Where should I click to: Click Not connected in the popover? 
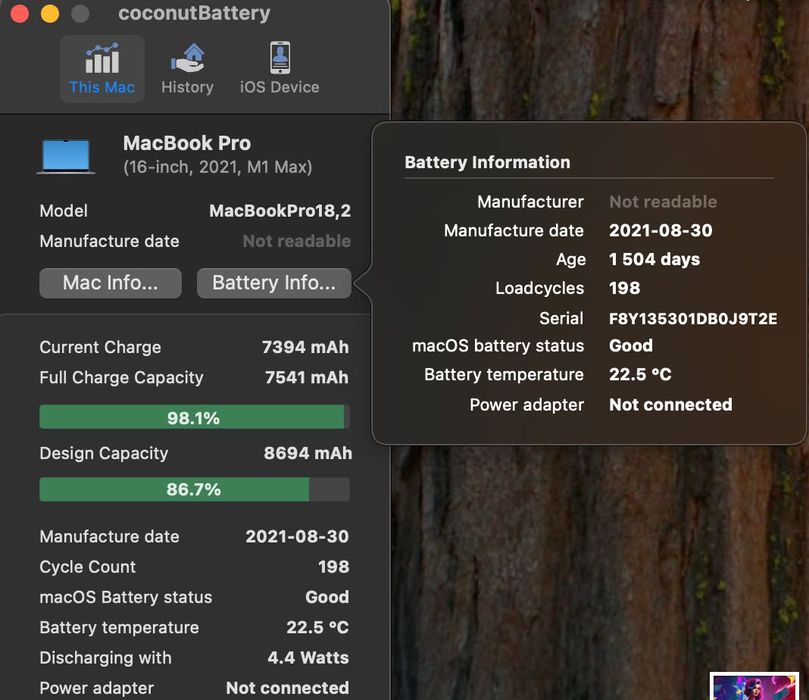671,404
